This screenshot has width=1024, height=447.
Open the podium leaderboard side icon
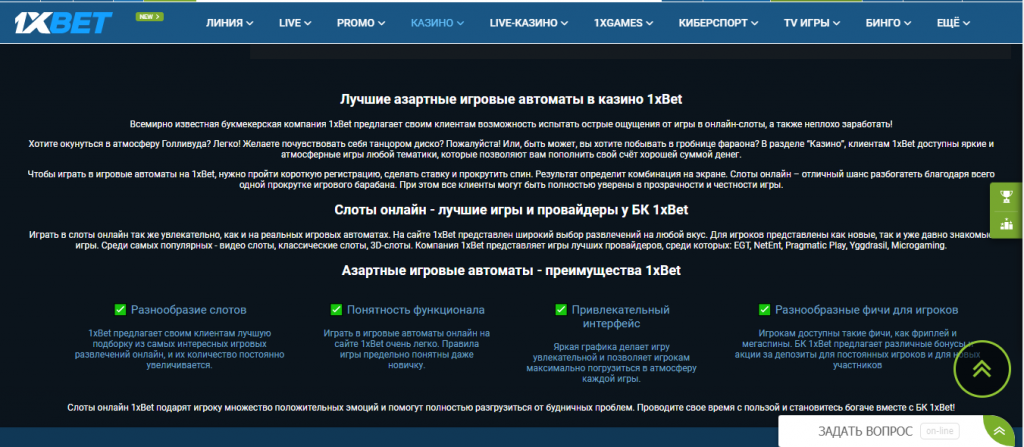(1006, 224)
